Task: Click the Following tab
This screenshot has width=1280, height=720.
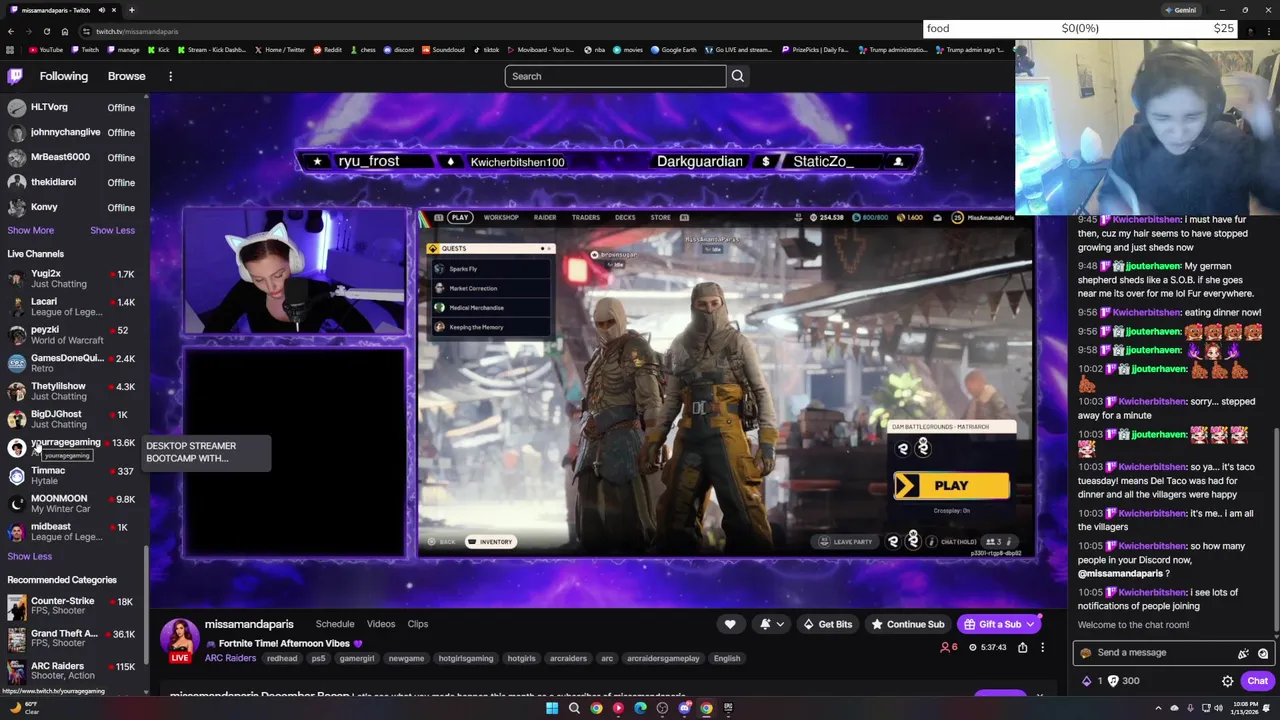Action: click(x=63, y=76)
